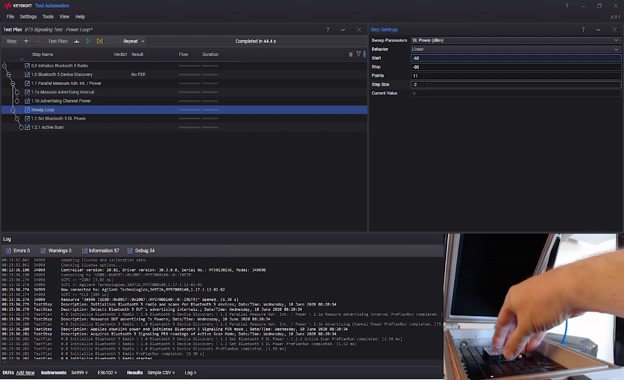Screen dimensions: 624x380
Task: Click the Points value input field
Action: tap(516, 76)
